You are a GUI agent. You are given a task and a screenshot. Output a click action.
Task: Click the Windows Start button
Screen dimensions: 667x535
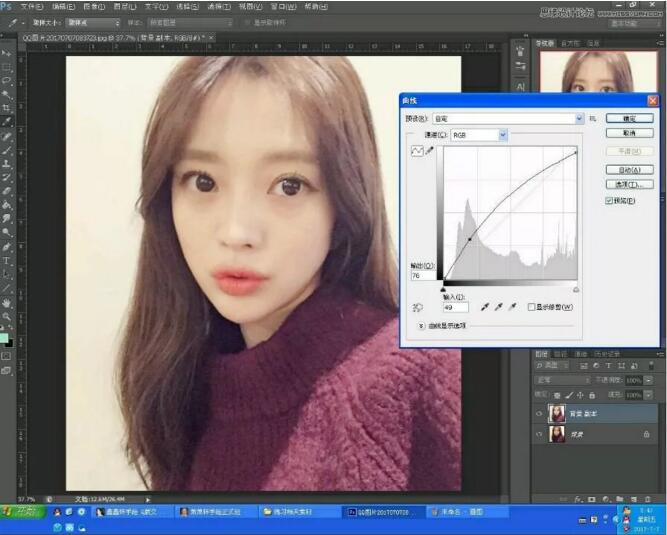point(21,511)
